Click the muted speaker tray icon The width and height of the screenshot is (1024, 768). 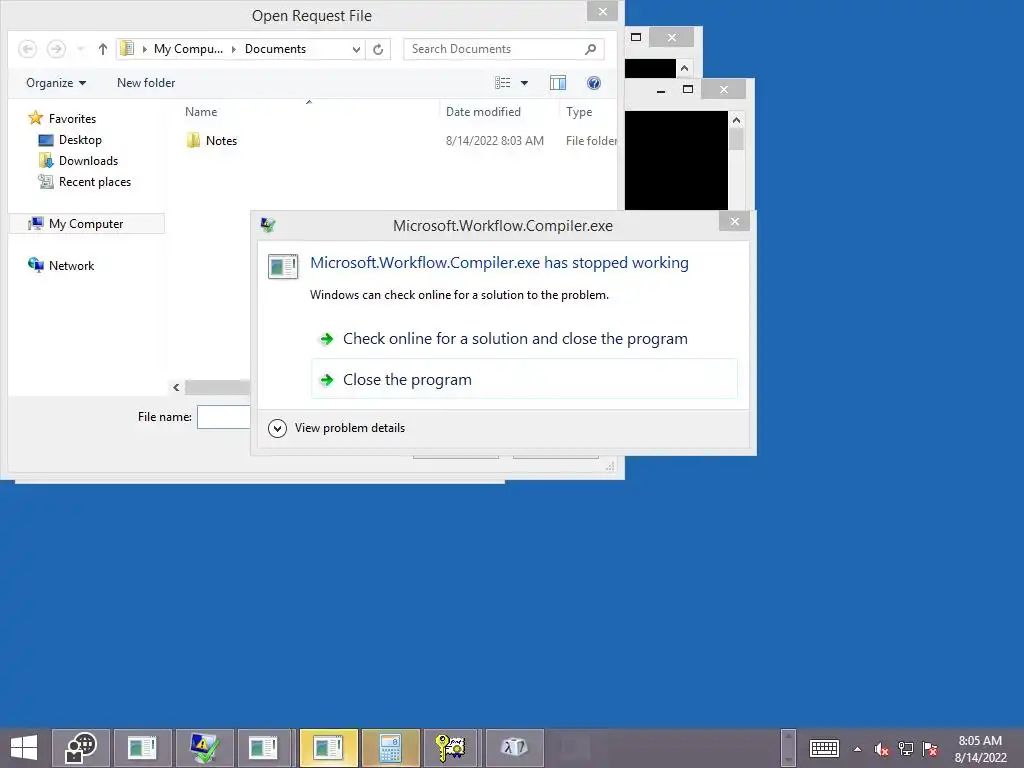click(x=882, y=749)
